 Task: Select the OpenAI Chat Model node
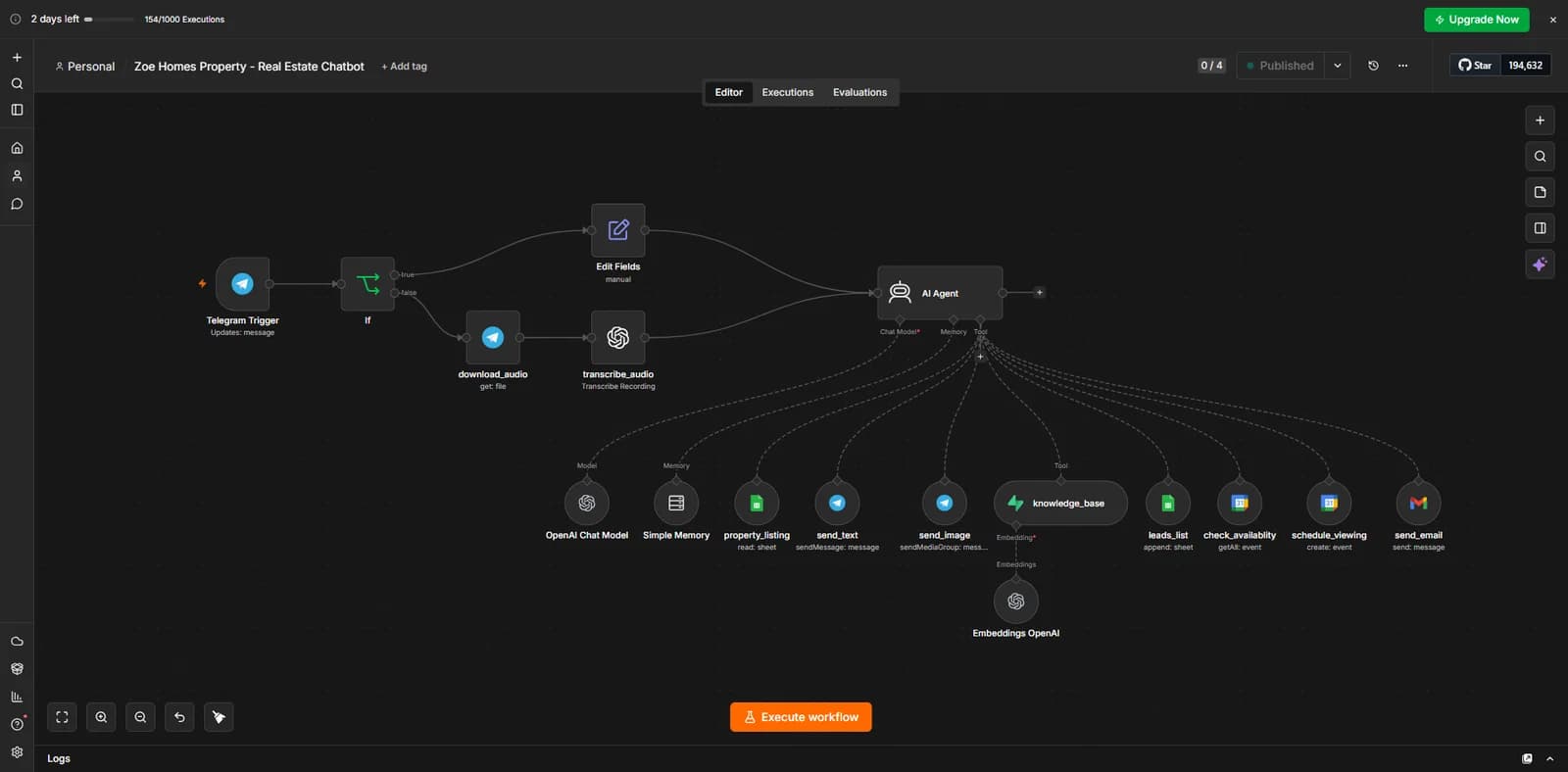(587, 503)
